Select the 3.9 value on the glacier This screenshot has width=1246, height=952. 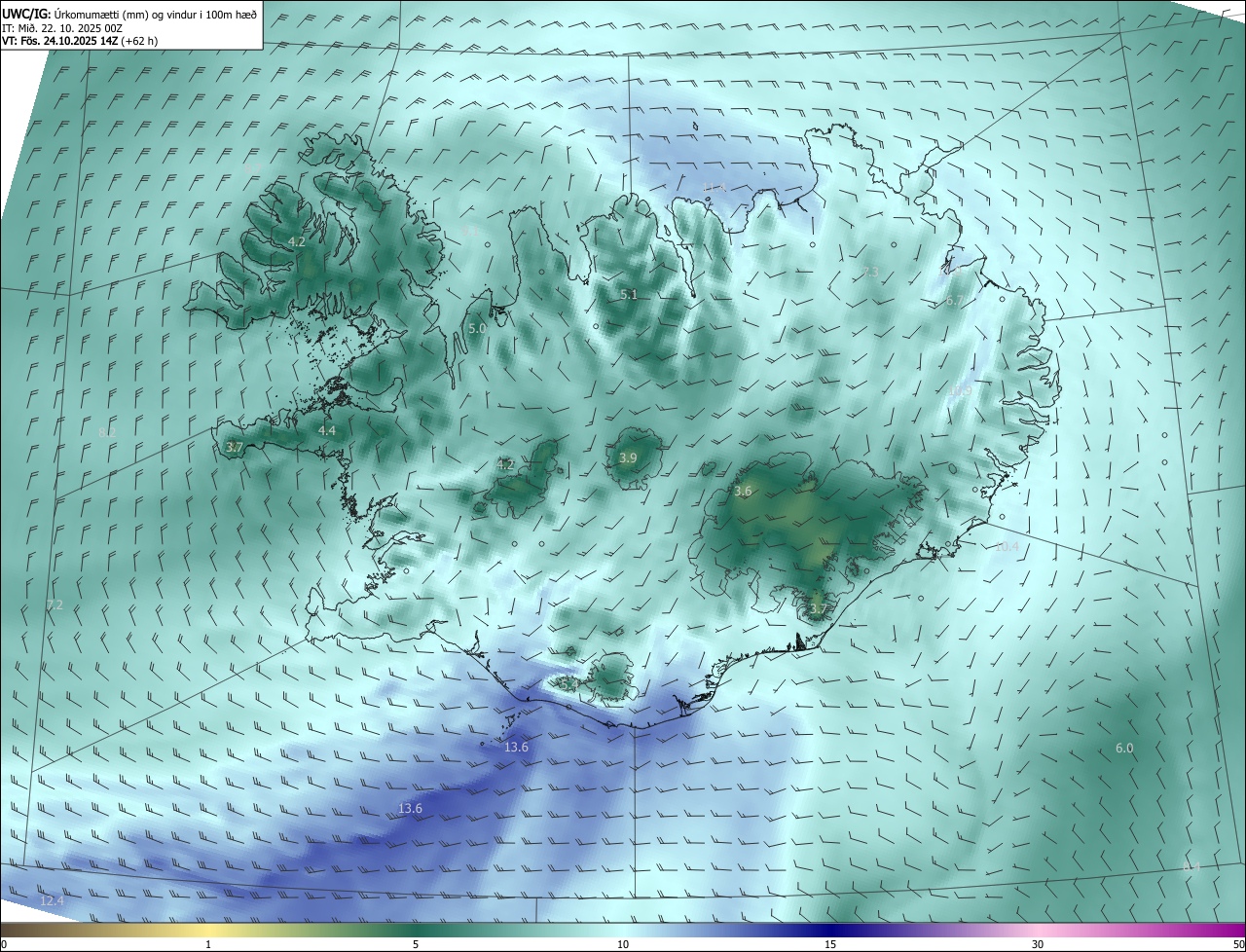tap(628, 458)
